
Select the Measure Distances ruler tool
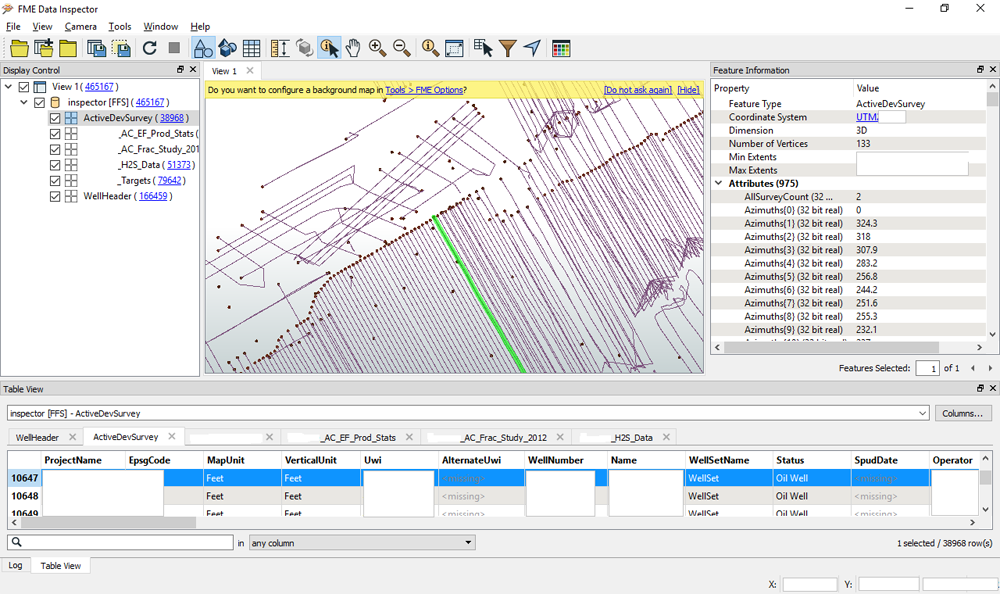[x=280, y=48]
